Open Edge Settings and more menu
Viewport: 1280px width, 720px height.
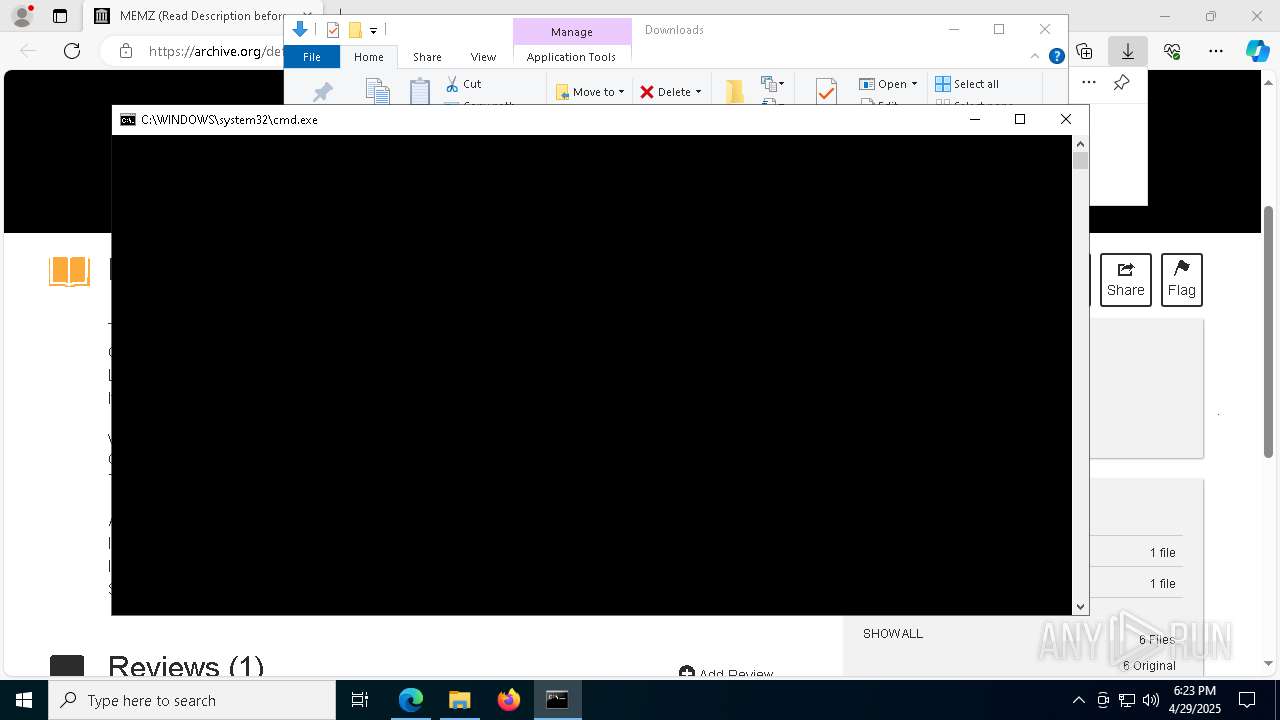coord(1216,51)
